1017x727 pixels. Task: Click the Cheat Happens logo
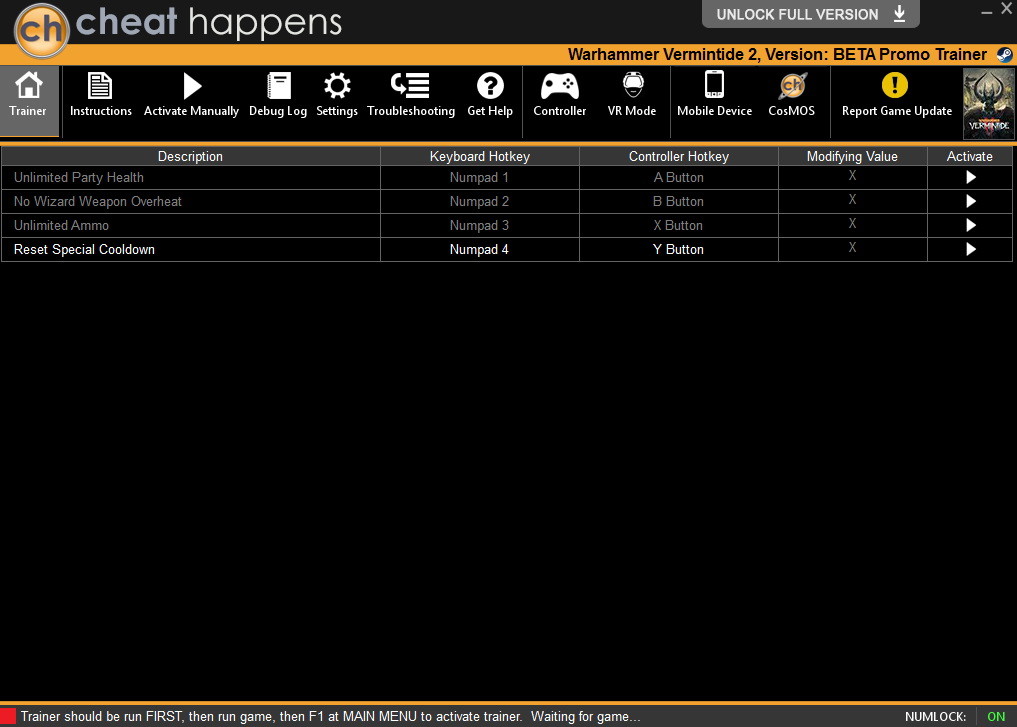coord(42,30)
